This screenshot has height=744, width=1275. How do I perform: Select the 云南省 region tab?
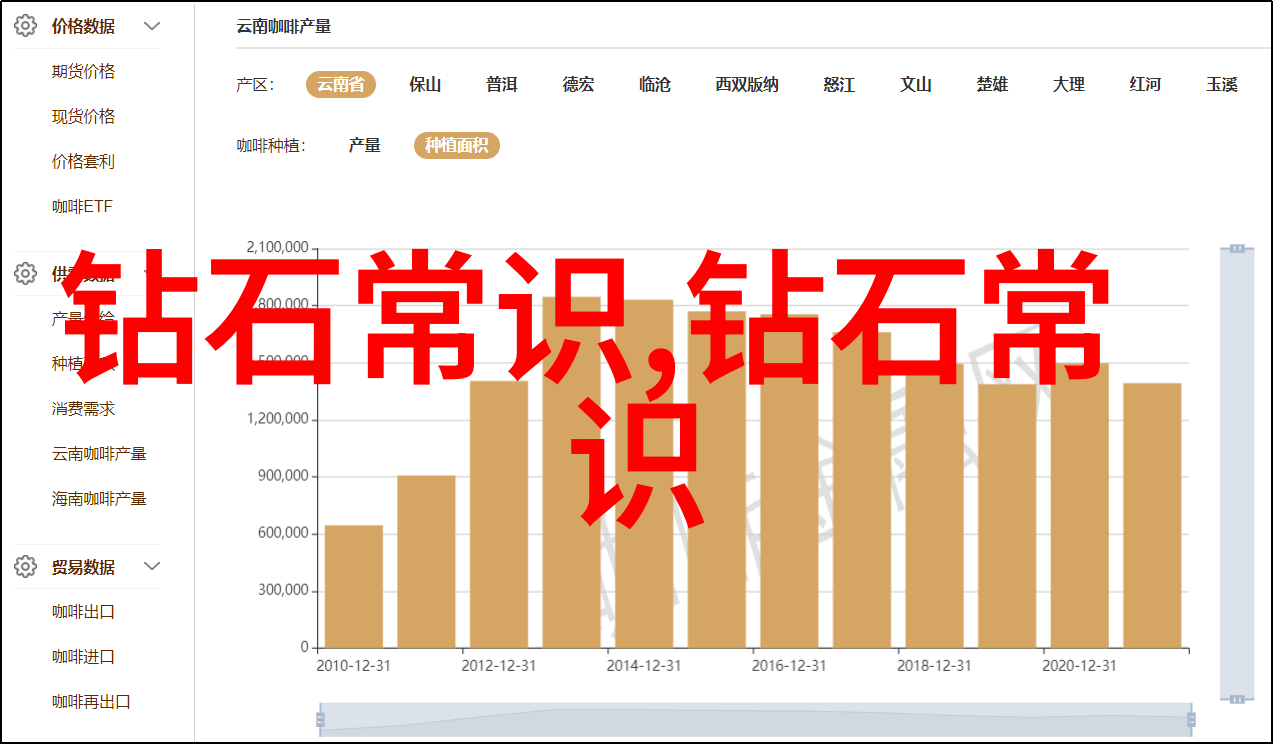click(341, 85)
